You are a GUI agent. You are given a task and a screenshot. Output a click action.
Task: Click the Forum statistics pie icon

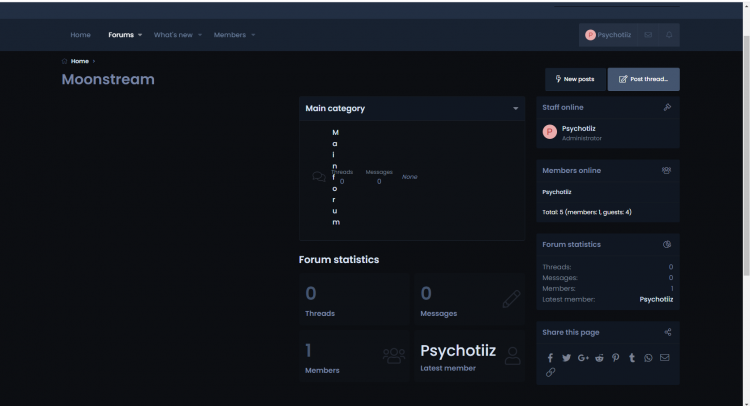[667, 244]
